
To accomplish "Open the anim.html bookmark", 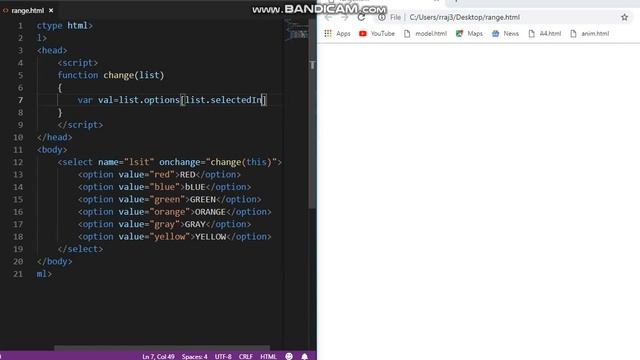I will pos(589,33).
